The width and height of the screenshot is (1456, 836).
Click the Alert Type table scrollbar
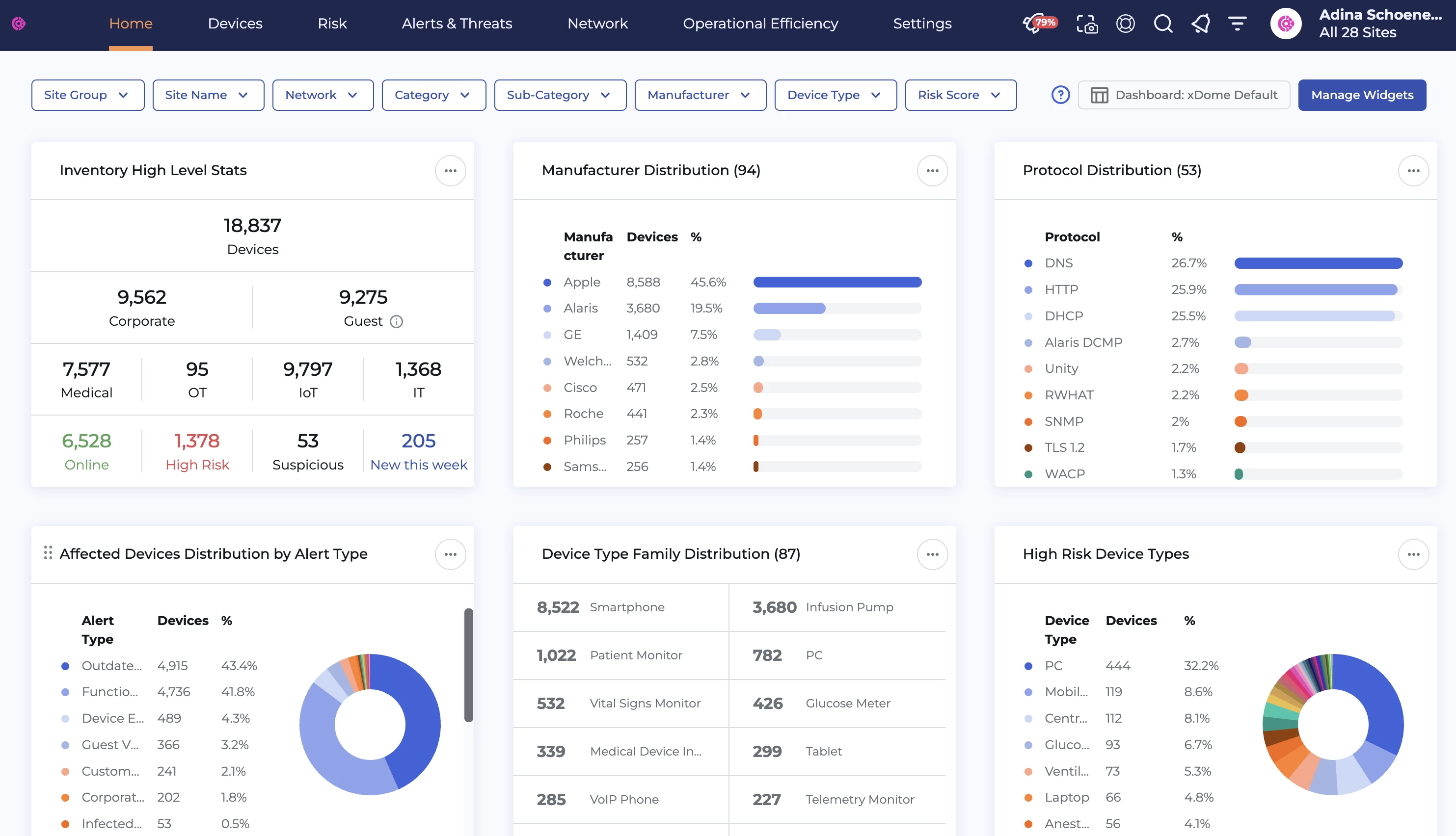click(x=469, y=665)
